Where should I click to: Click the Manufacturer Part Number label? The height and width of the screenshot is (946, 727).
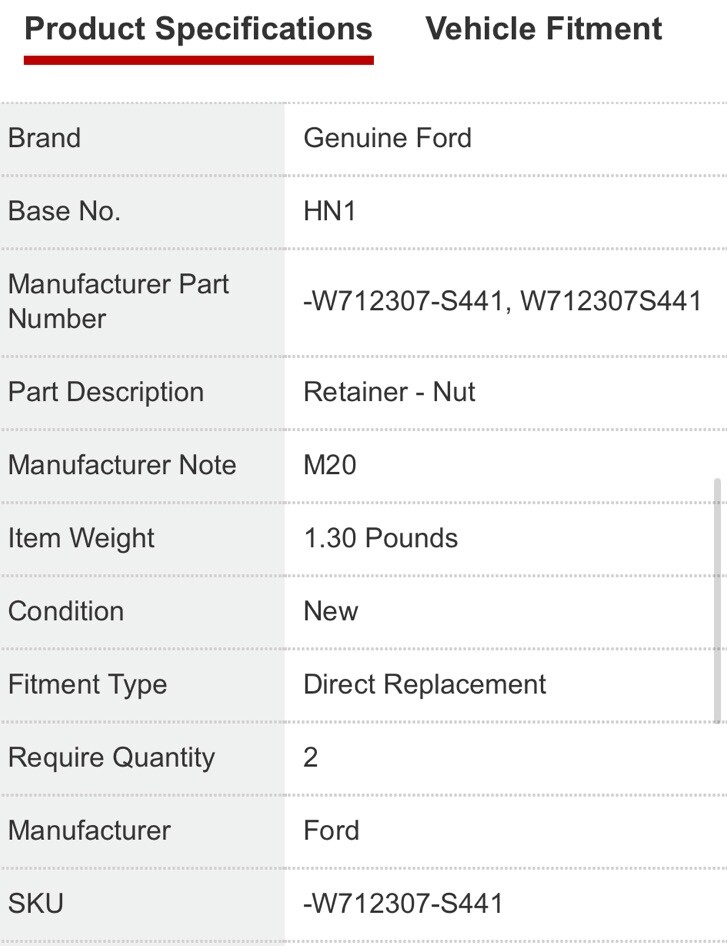tap(118, 301)
